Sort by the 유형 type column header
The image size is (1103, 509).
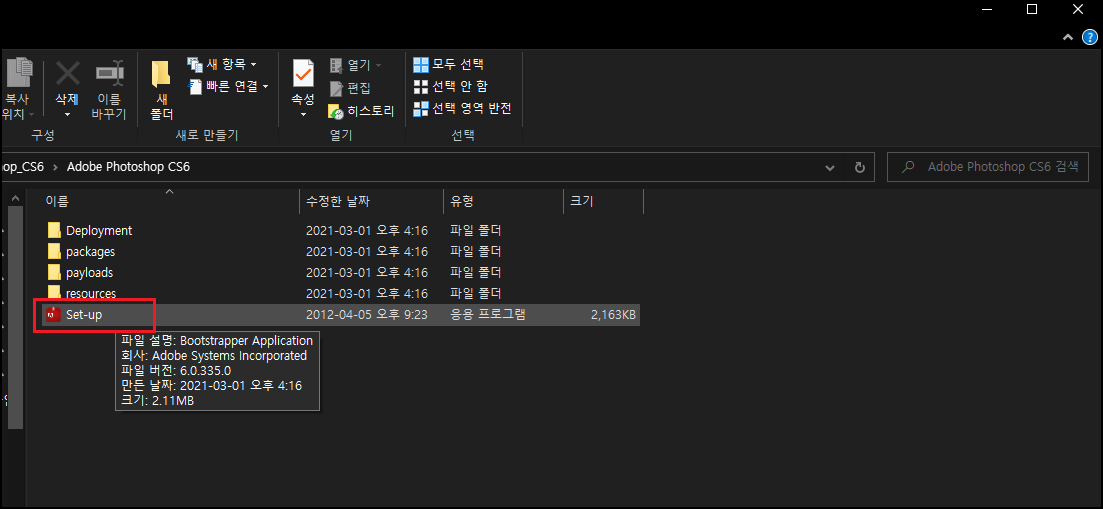[x=503, y=201]
